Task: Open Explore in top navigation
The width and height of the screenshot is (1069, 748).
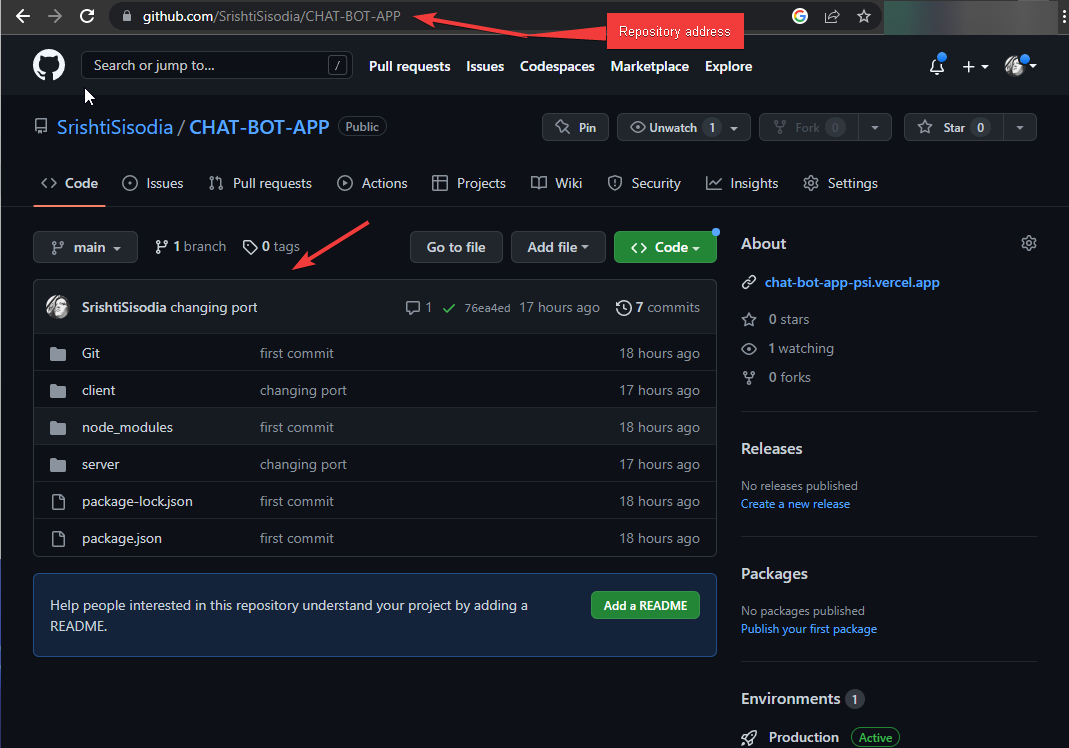Action: (728, 66)
